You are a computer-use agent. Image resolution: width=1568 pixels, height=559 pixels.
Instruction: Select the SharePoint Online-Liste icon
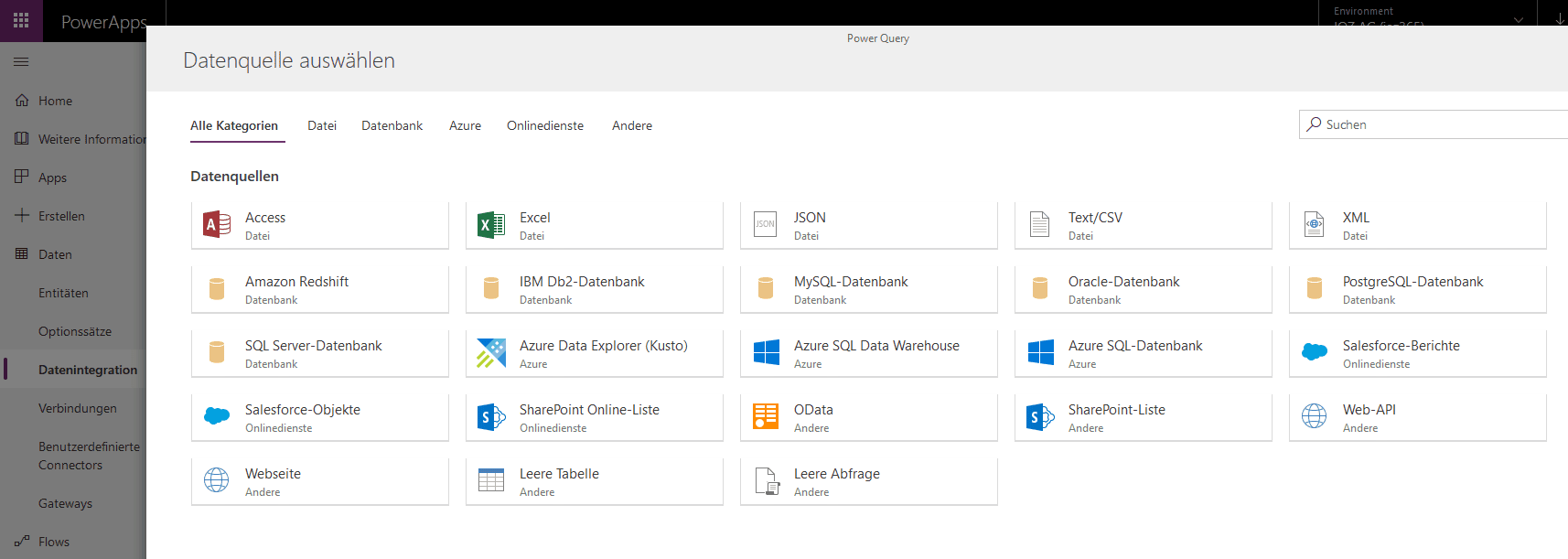coord(491,417)
